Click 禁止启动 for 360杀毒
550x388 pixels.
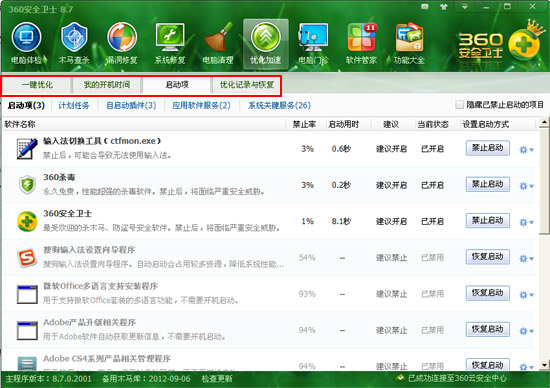pyautogui.click(x=488, y=185)
